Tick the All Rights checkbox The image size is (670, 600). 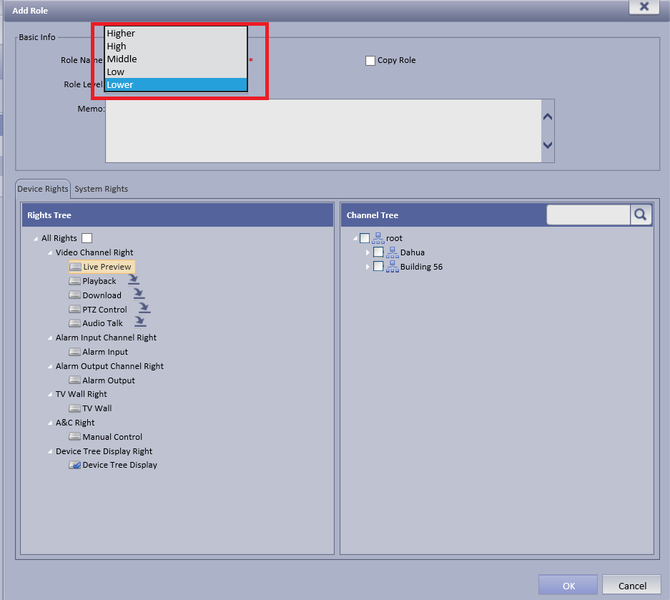[87, 238]
